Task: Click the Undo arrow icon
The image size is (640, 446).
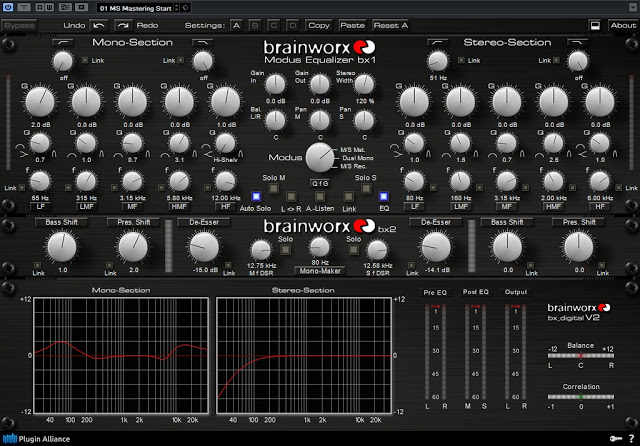Action: (97, 23)
